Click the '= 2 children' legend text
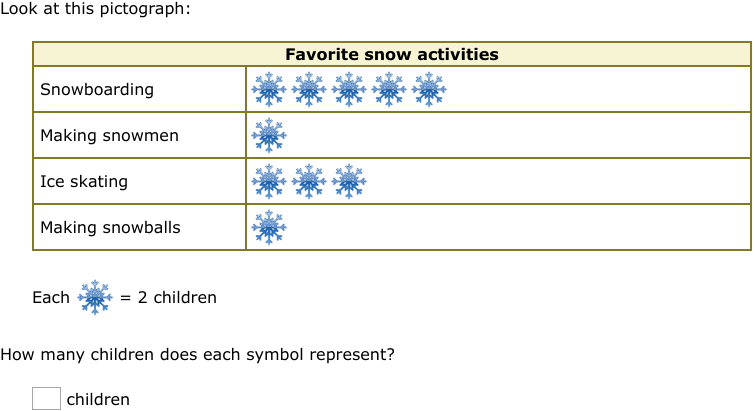Screen dimensions: 753x411 [x=168, y=298]
